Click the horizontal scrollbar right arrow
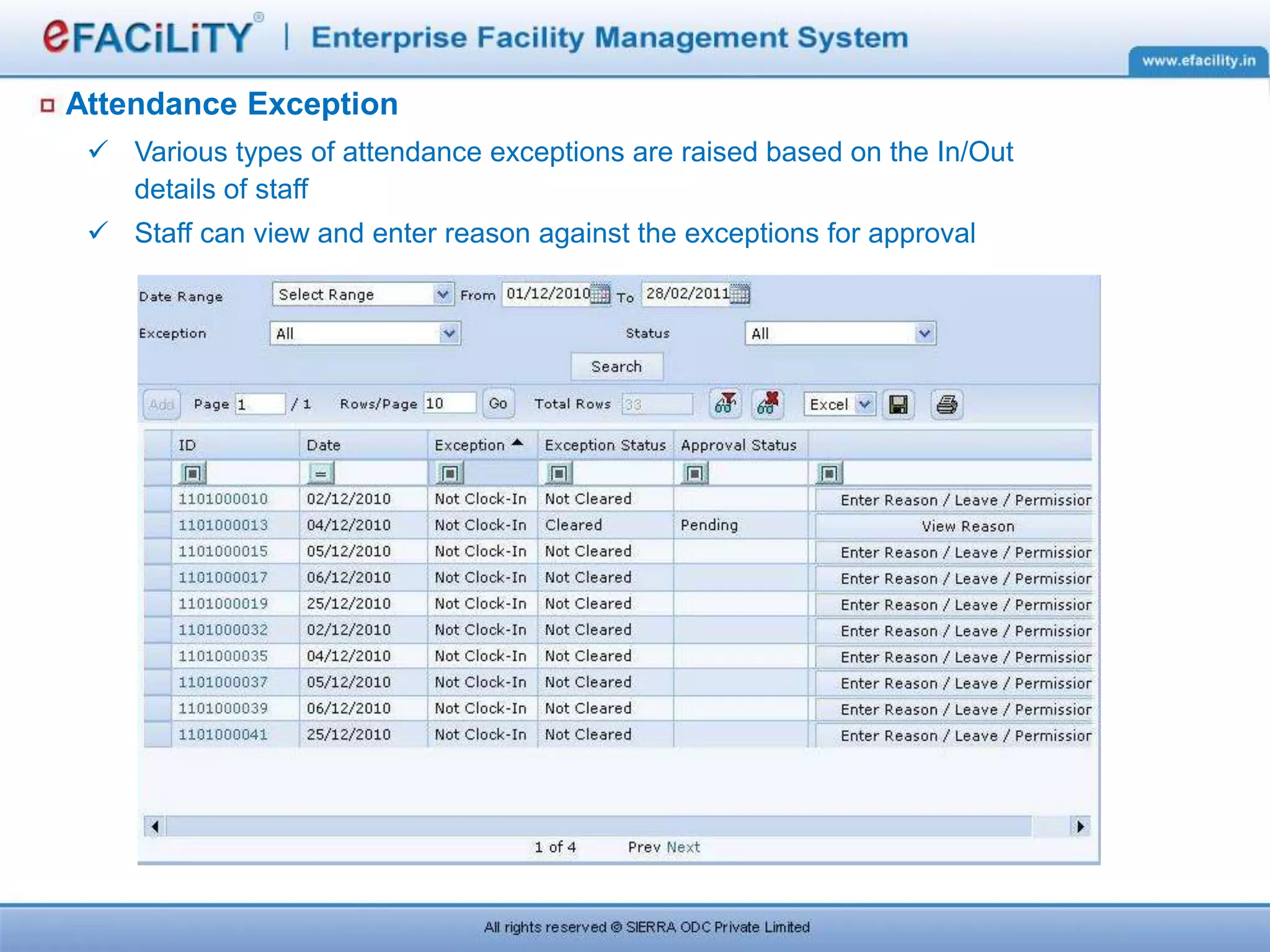The height and width of the screenshot is (952, 1270). click(1080, 826)
